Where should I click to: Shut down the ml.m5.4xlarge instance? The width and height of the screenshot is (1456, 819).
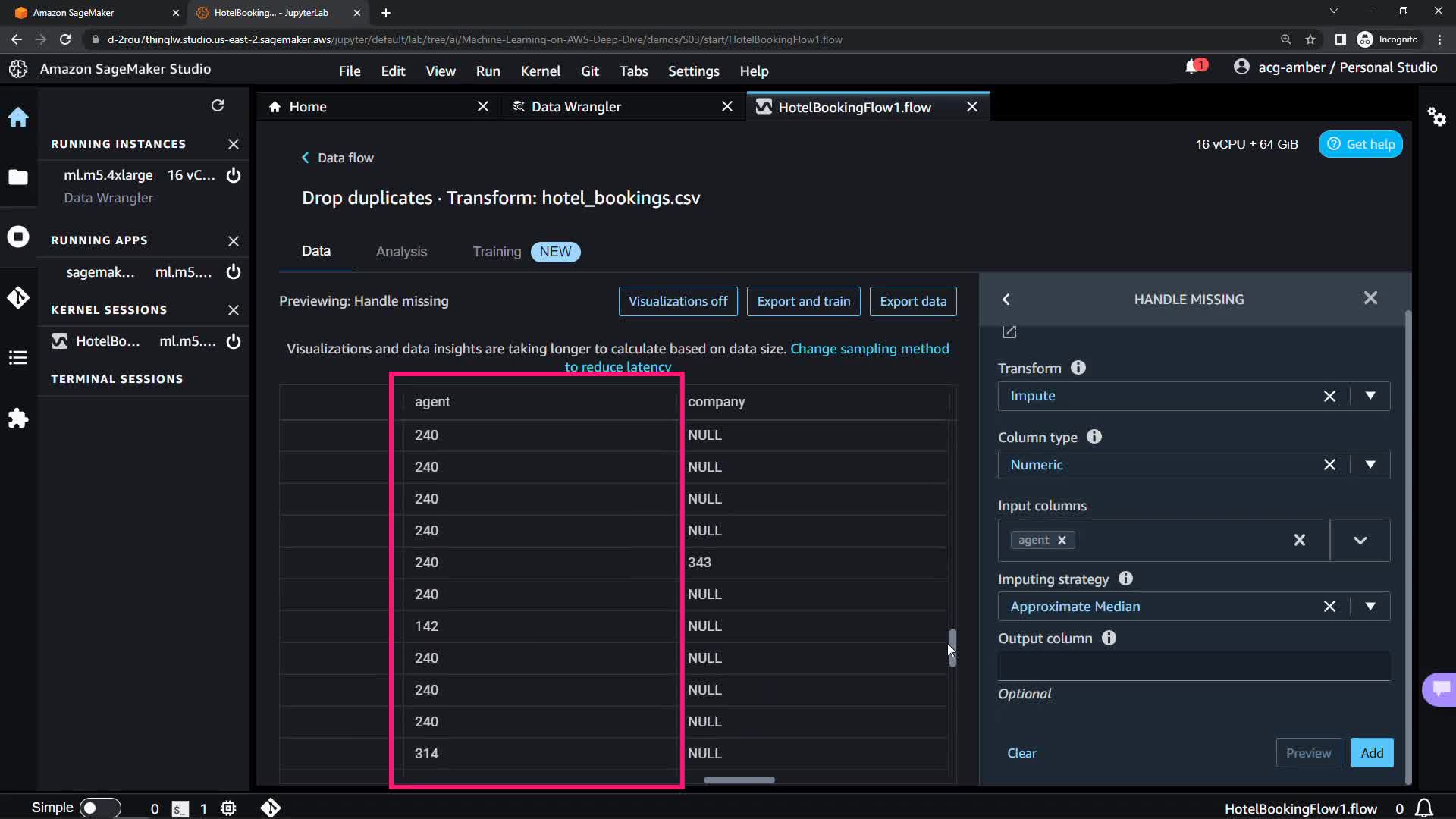234,175
